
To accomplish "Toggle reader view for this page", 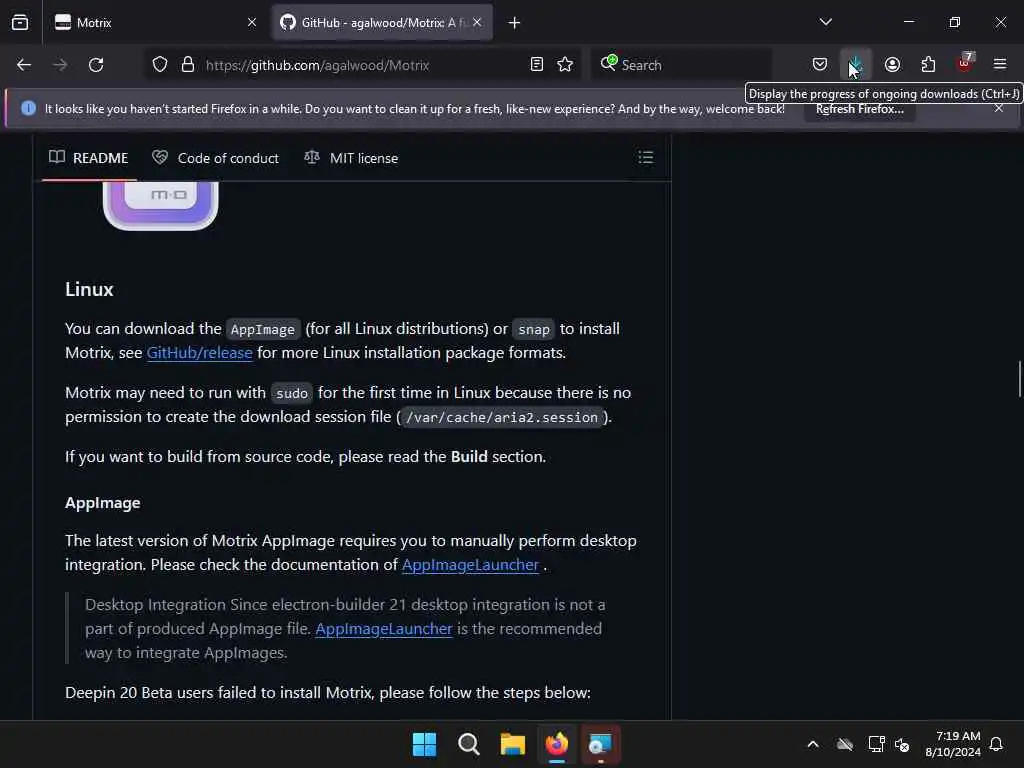I will pos(537,65).
